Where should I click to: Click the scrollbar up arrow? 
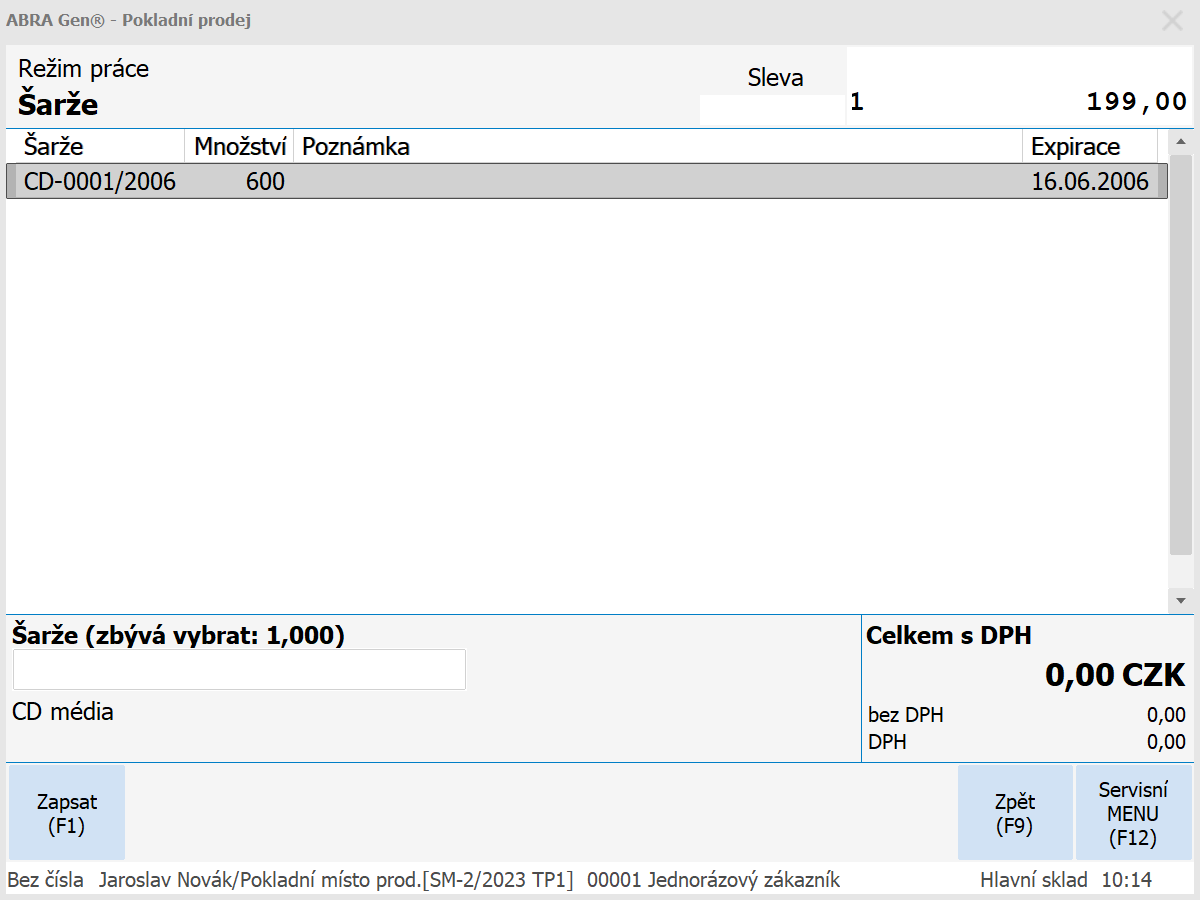click(1180, 141)
